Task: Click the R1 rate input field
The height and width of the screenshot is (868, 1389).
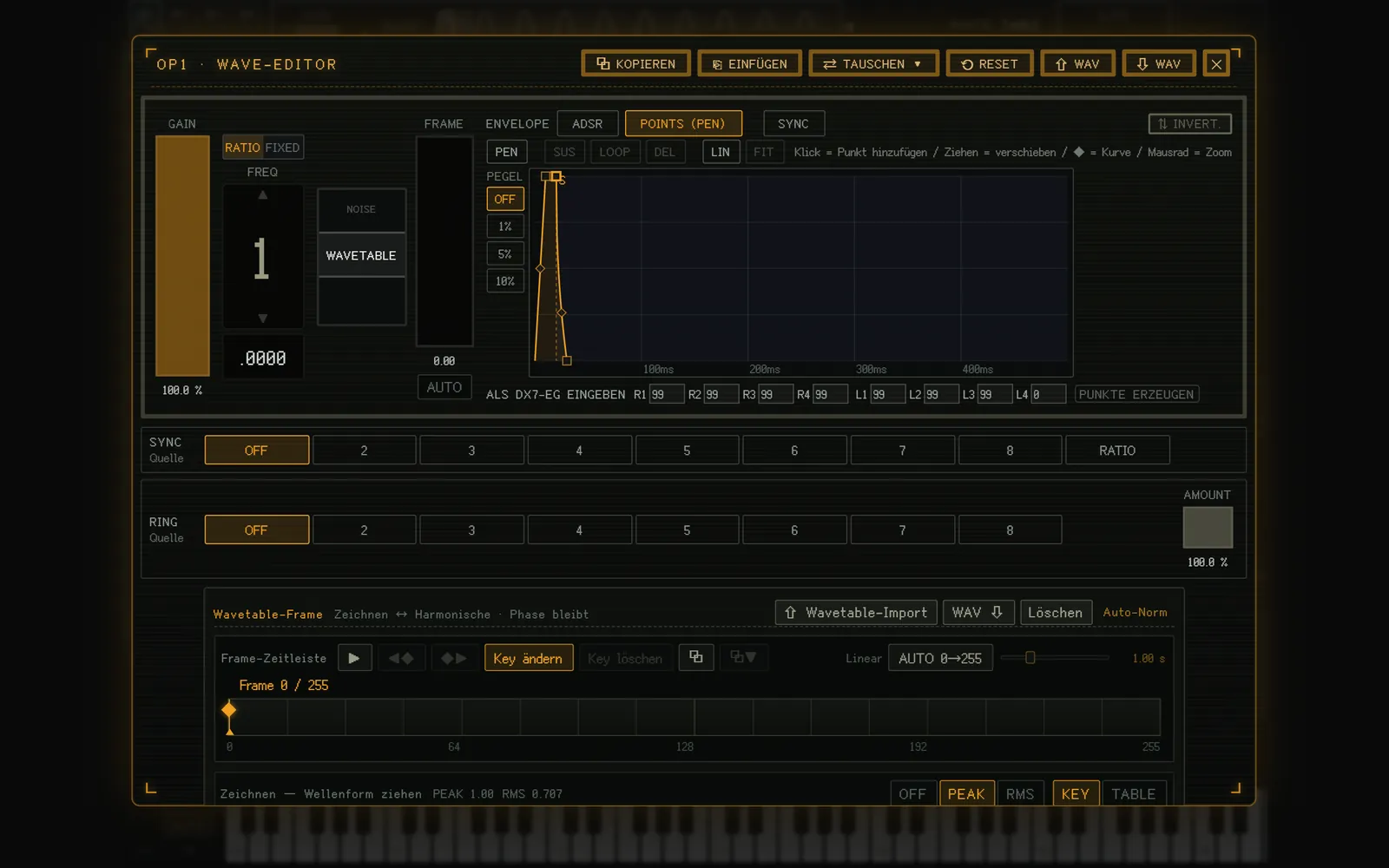Action: click(x=666, y=395)
